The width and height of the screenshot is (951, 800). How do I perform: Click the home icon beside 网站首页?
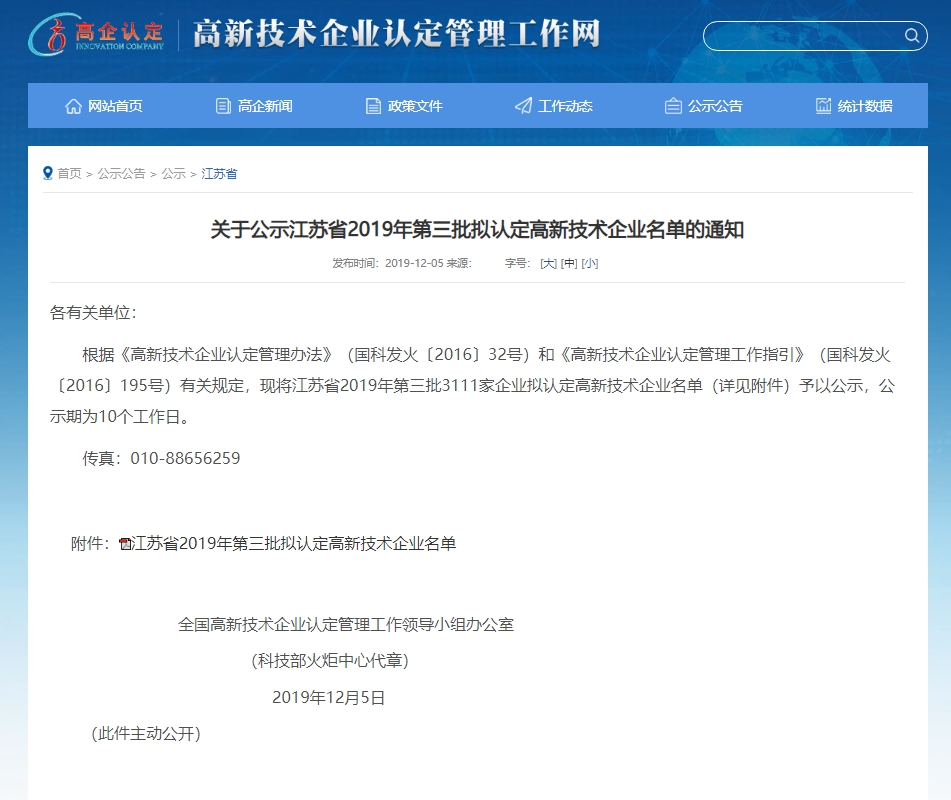pos(73,106)
